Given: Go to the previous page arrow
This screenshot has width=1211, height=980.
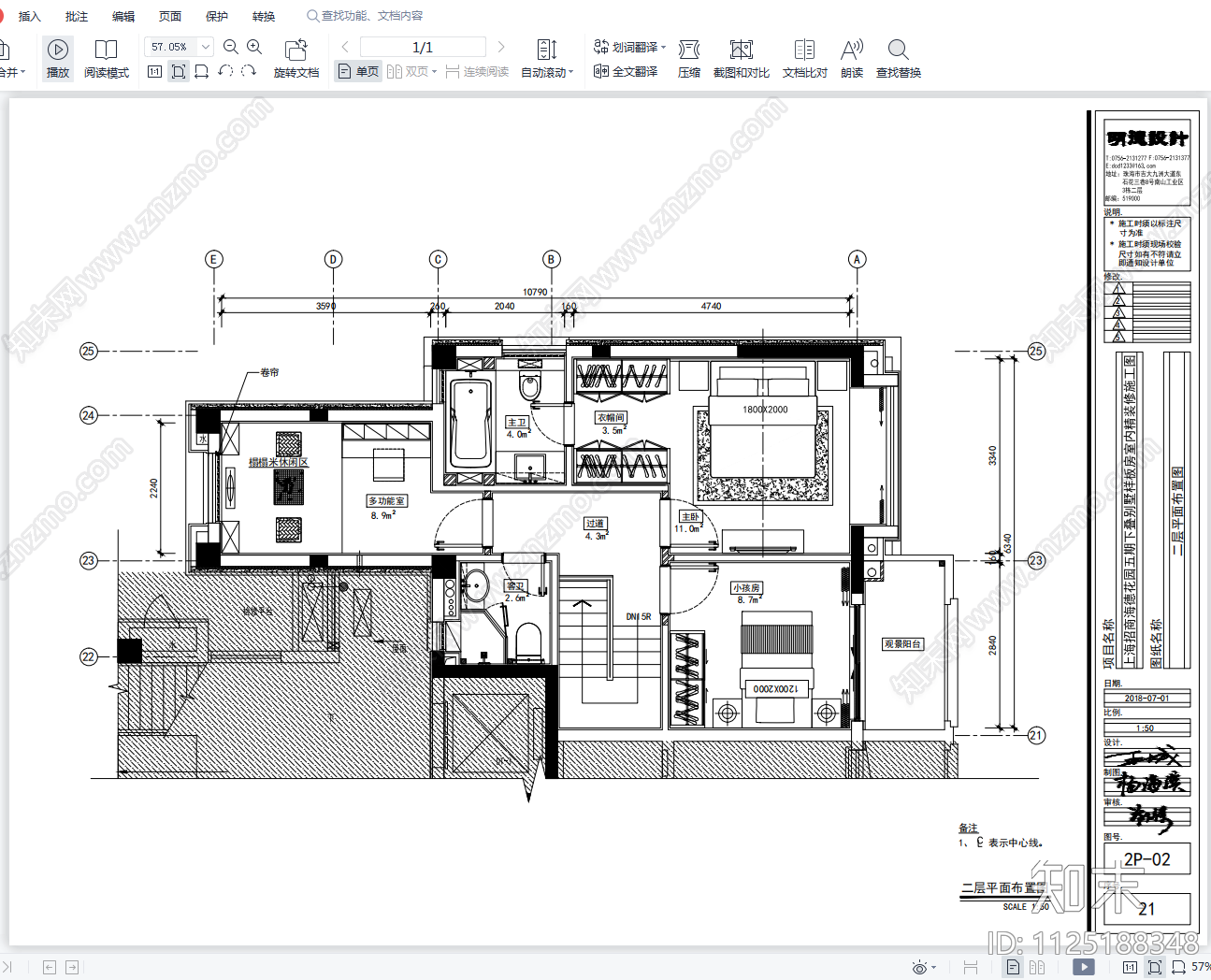Looking at the screenshot, I should [345, 47].
